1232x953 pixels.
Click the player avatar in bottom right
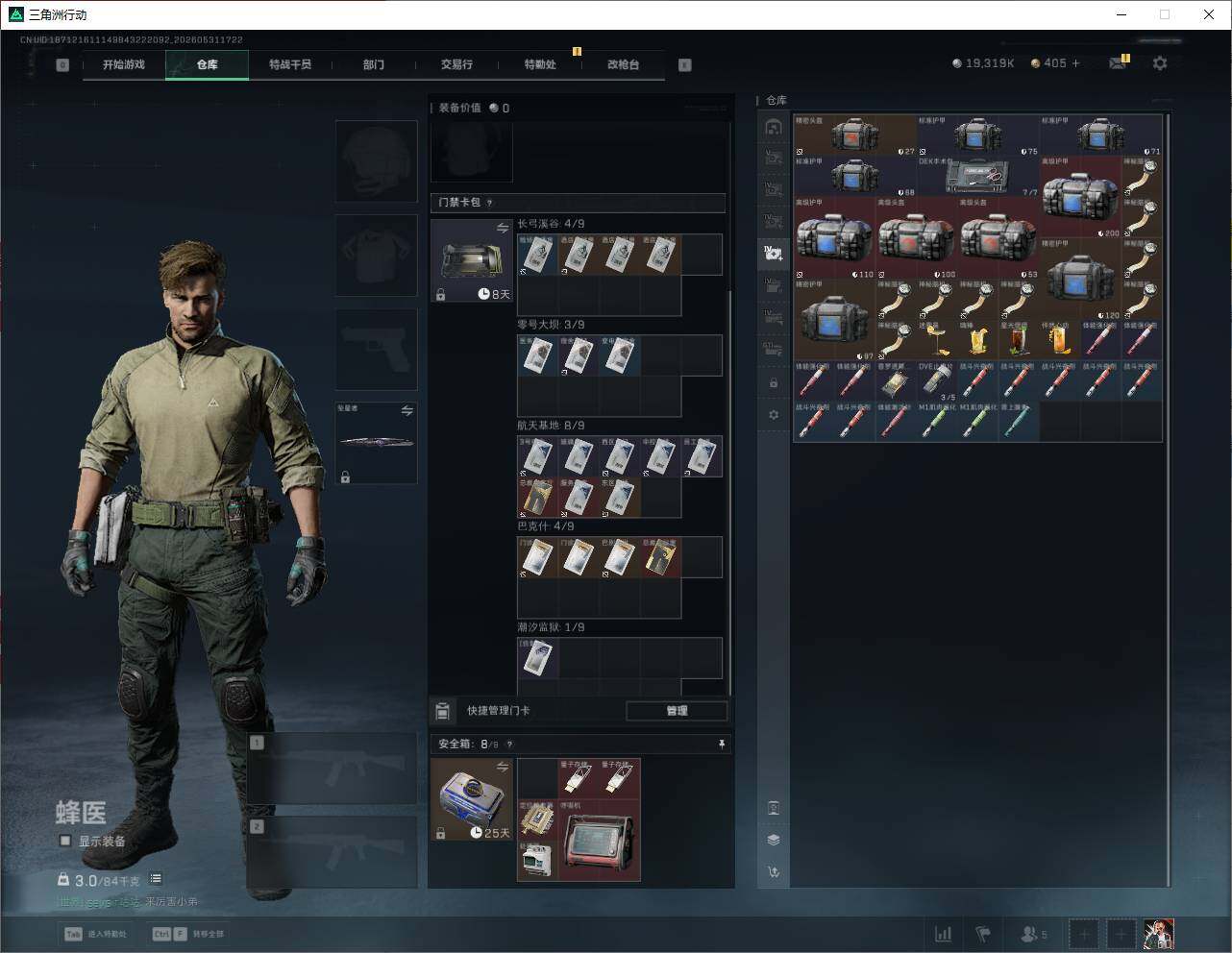coord(1159,934)
